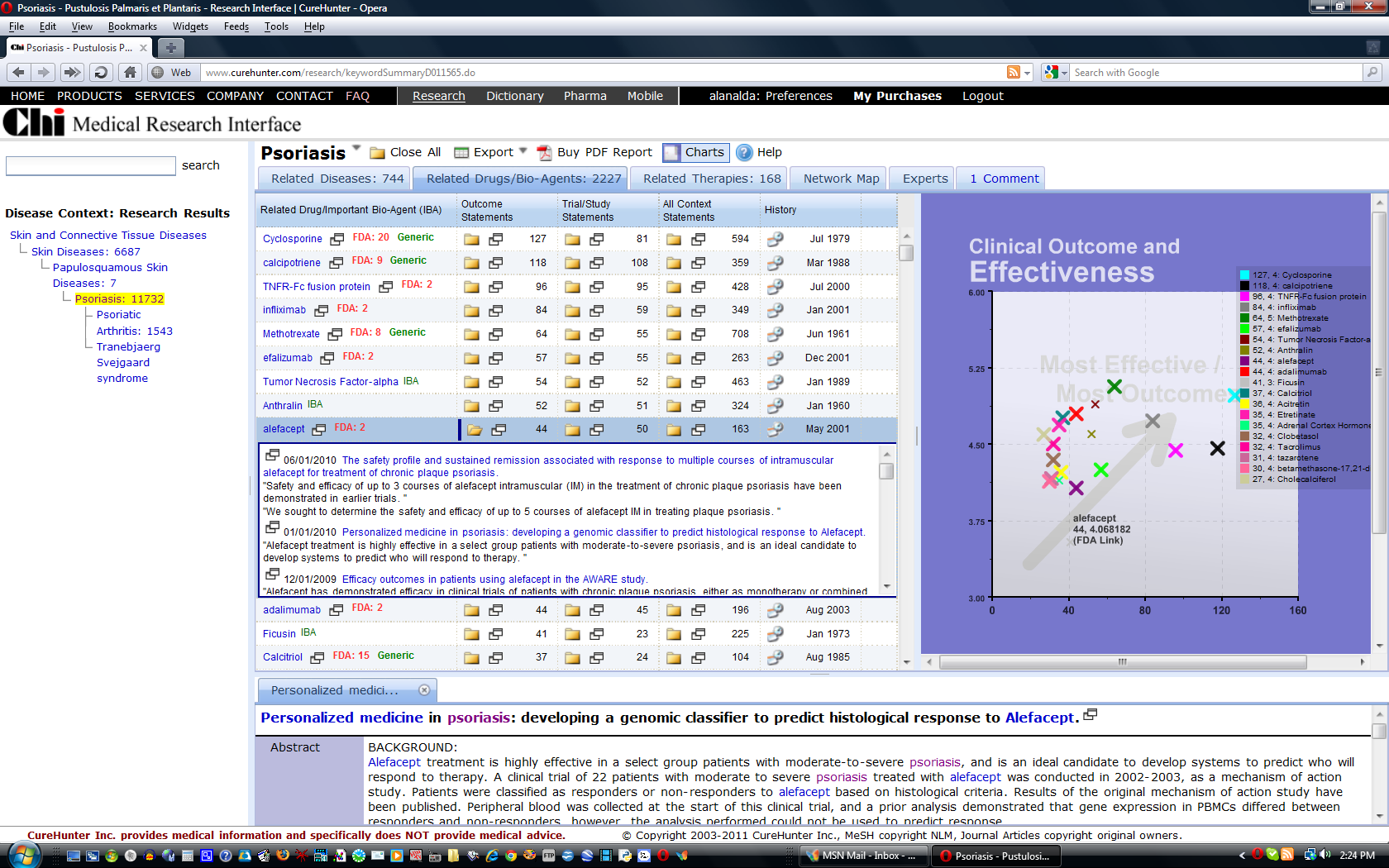
Task: Expand the Export dropdown menu
Action: click(x=522, y=152)
